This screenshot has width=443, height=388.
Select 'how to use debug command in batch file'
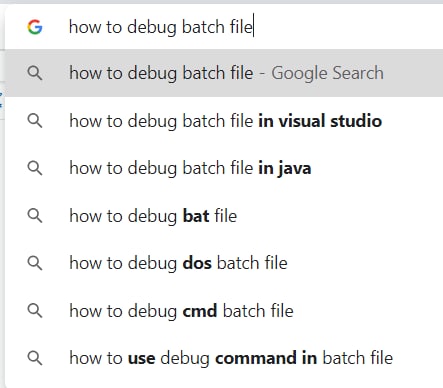(x=224, y=358)
